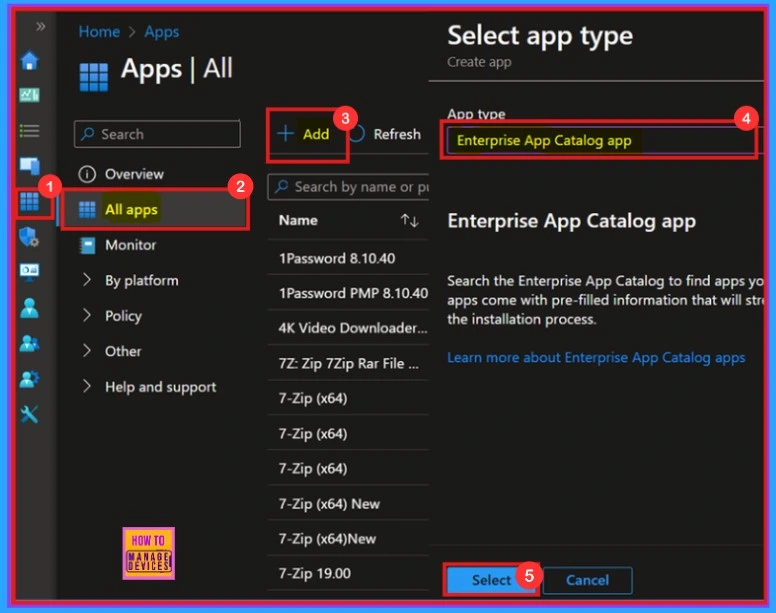Open the Home icon in the sidebar
The height and width of the screenshot is (613, 776).
[30, 61]
